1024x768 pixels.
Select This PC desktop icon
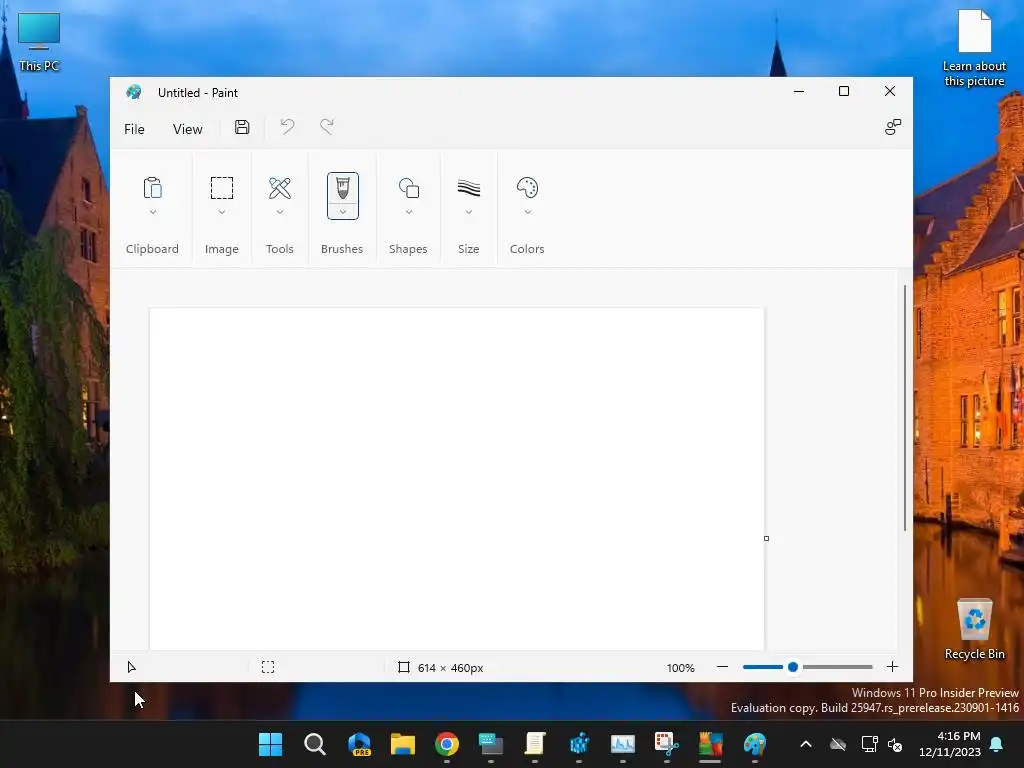39,42
